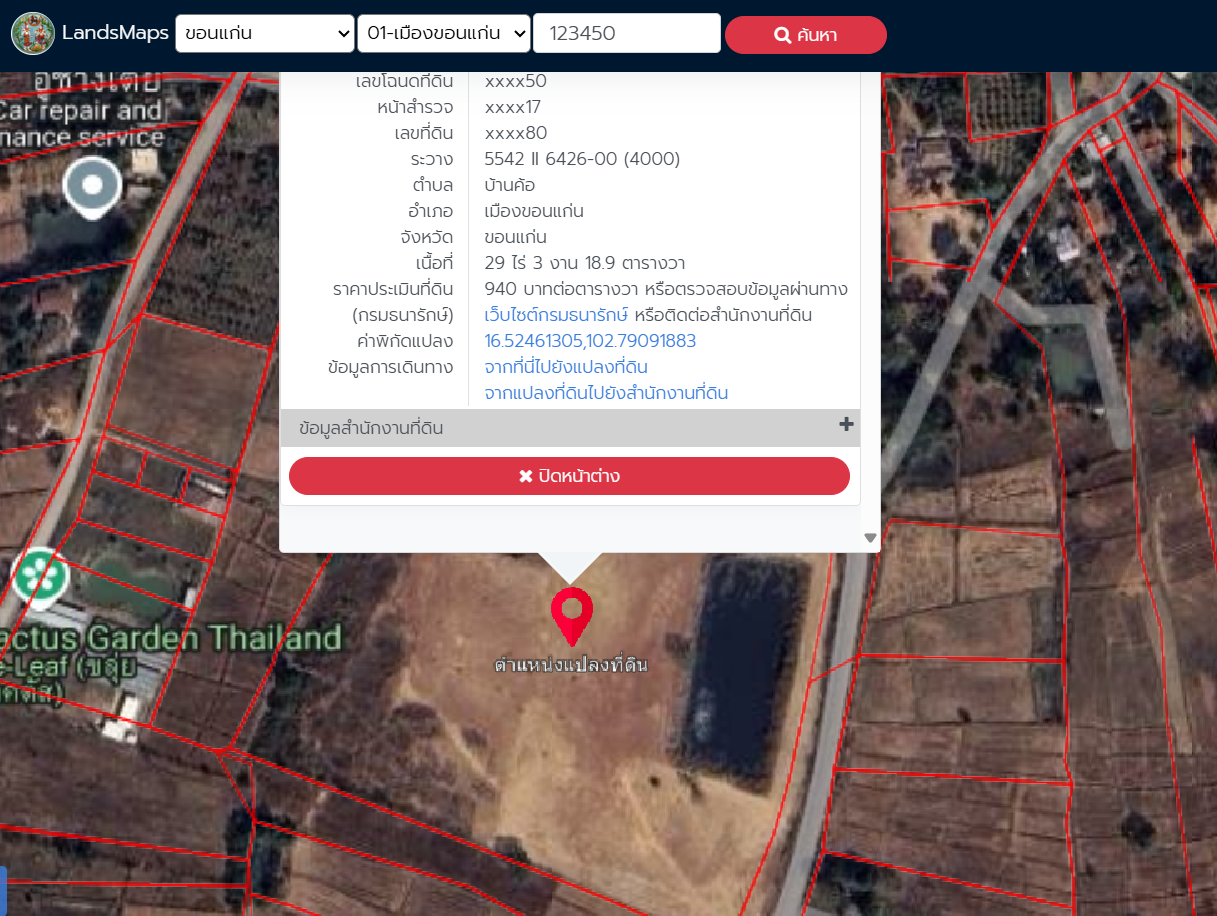
Task: Open the province dropdown showing ขอนแก่น
Action: click(x=264, y=33)
